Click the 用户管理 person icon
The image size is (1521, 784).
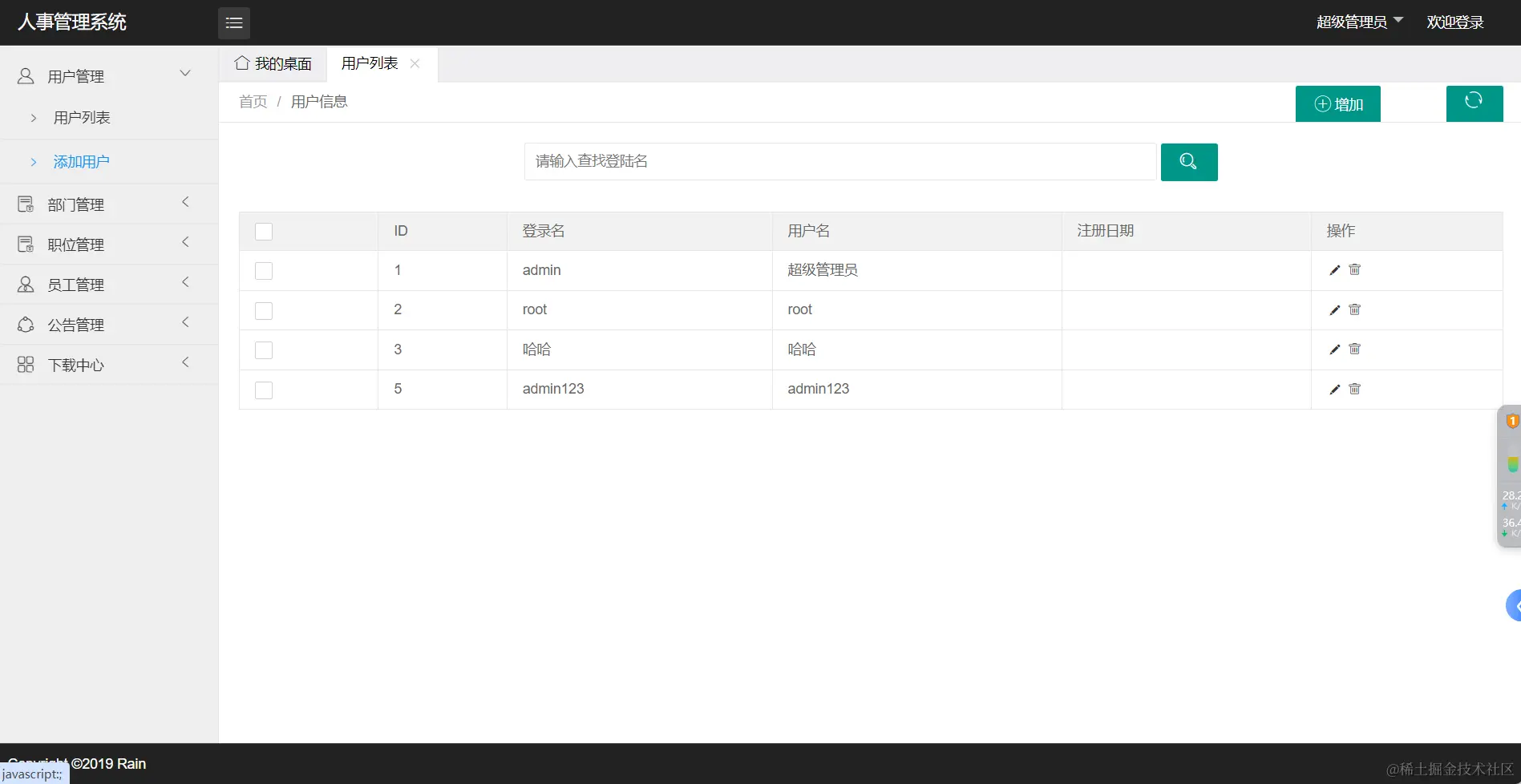26,76
